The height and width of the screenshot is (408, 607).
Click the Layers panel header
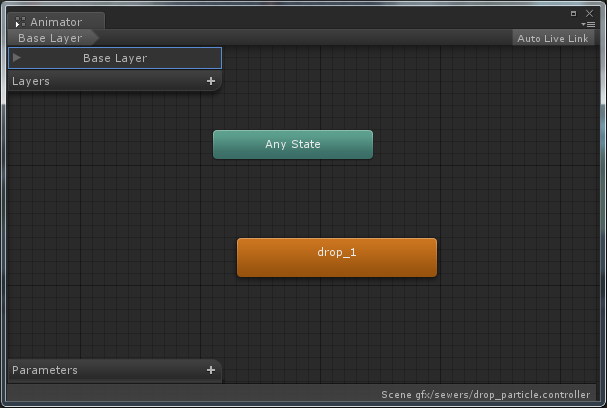point(115,81)
